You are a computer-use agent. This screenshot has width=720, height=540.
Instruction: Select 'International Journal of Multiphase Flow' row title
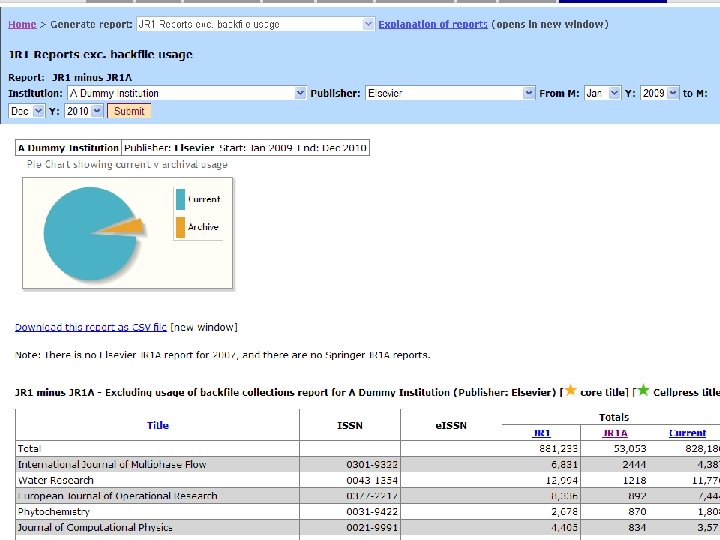coord(112,465)
